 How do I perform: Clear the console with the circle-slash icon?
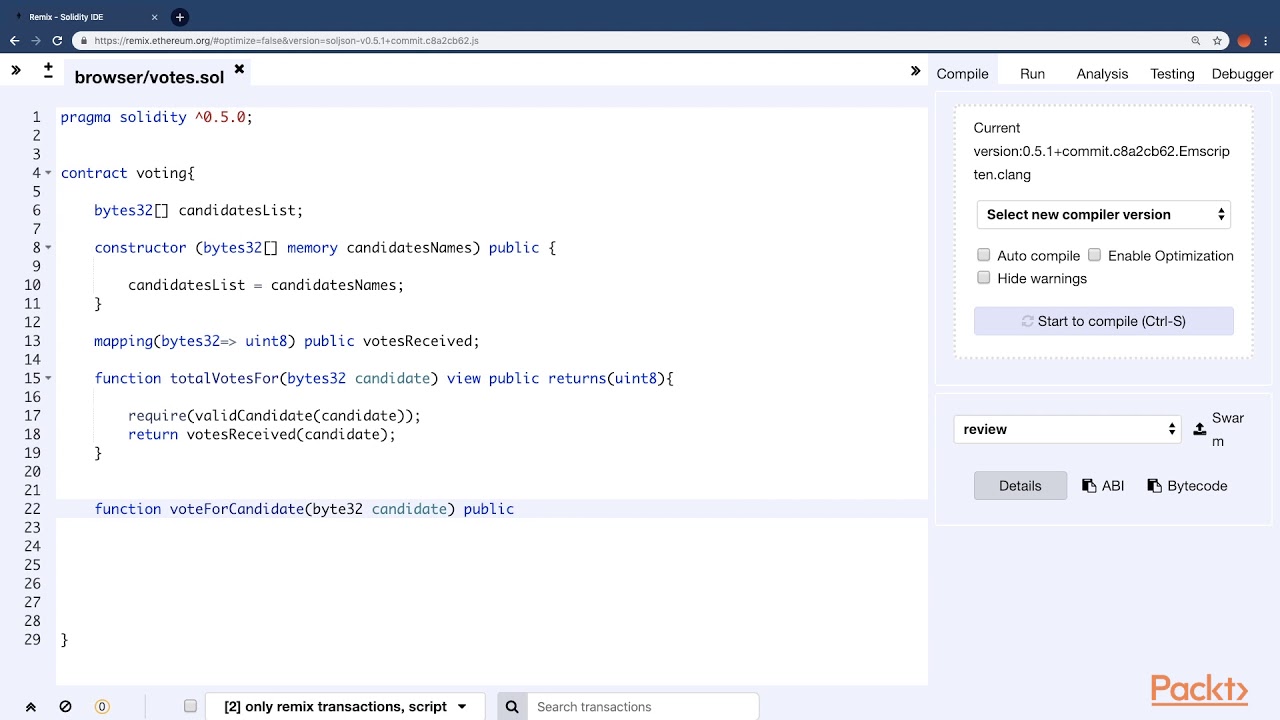coord(65,706)
